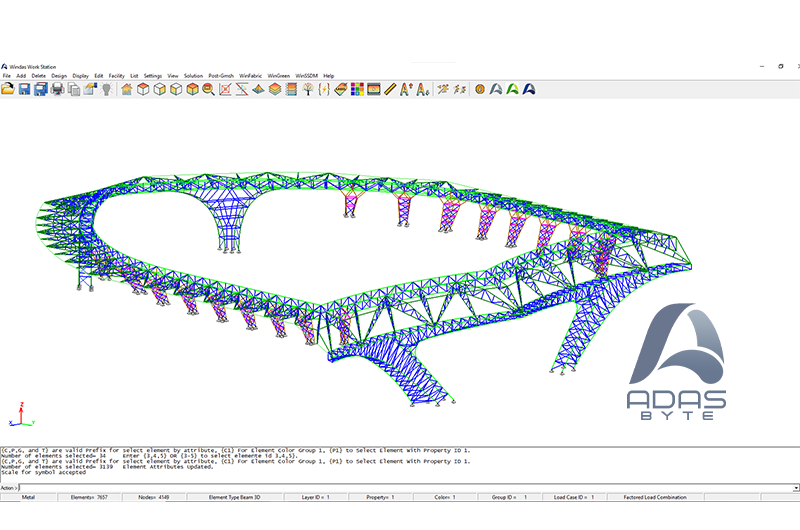Click the Color= 1 status cell

click(445, 497)
